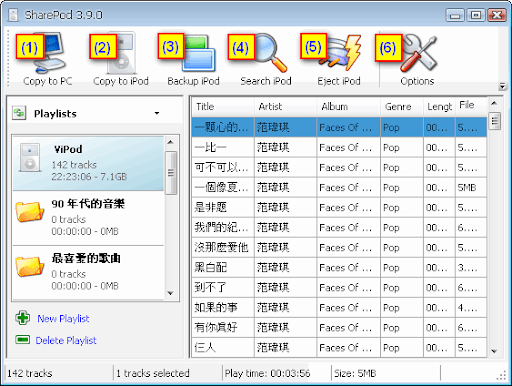
Task: Click the 最喜愛的歌曲 folder icon
Action: click(29, 266)
